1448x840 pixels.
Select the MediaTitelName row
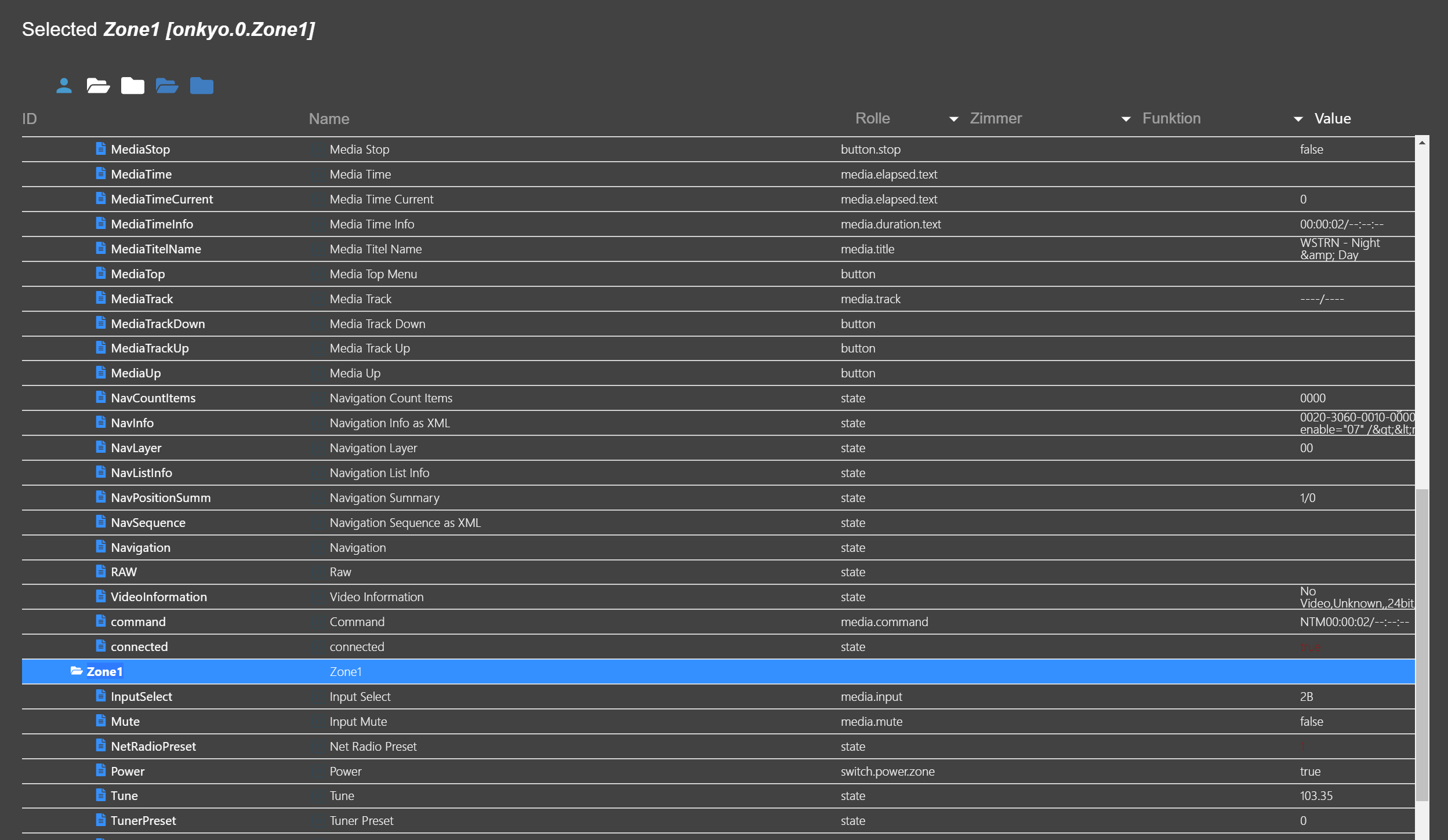[x=155, y=249]
